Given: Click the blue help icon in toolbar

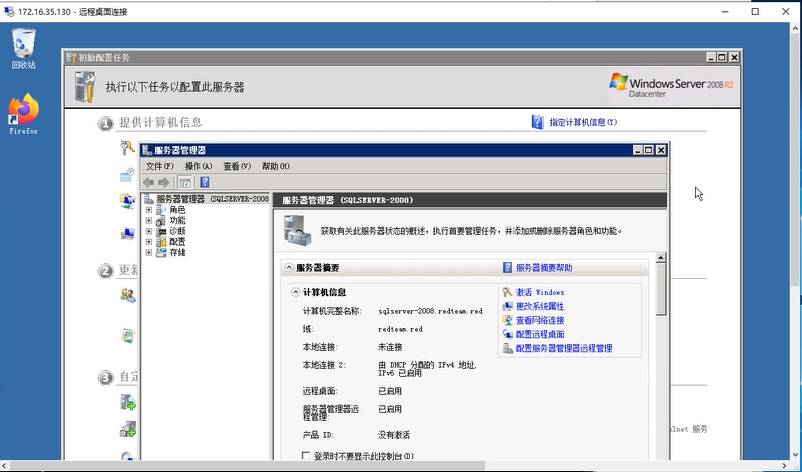Looking at the screenshot, I should tap(205, 182).
